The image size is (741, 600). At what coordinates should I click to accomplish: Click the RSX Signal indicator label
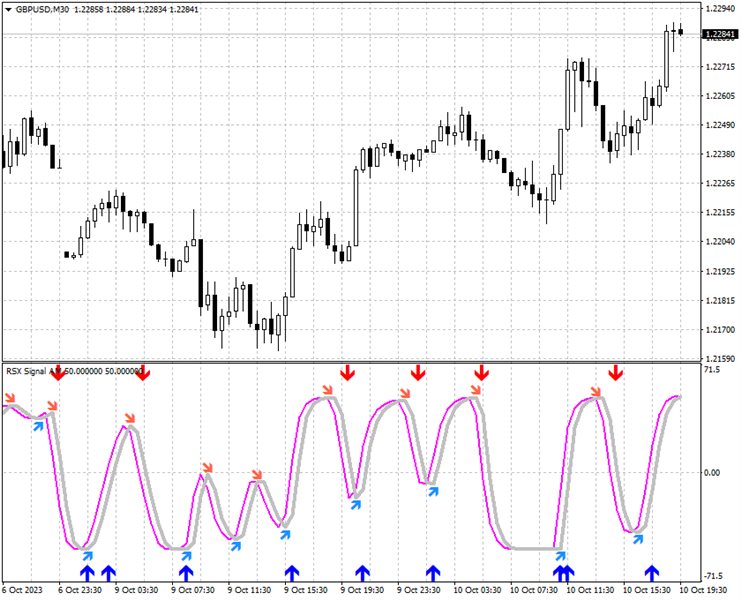click(26, 371)
